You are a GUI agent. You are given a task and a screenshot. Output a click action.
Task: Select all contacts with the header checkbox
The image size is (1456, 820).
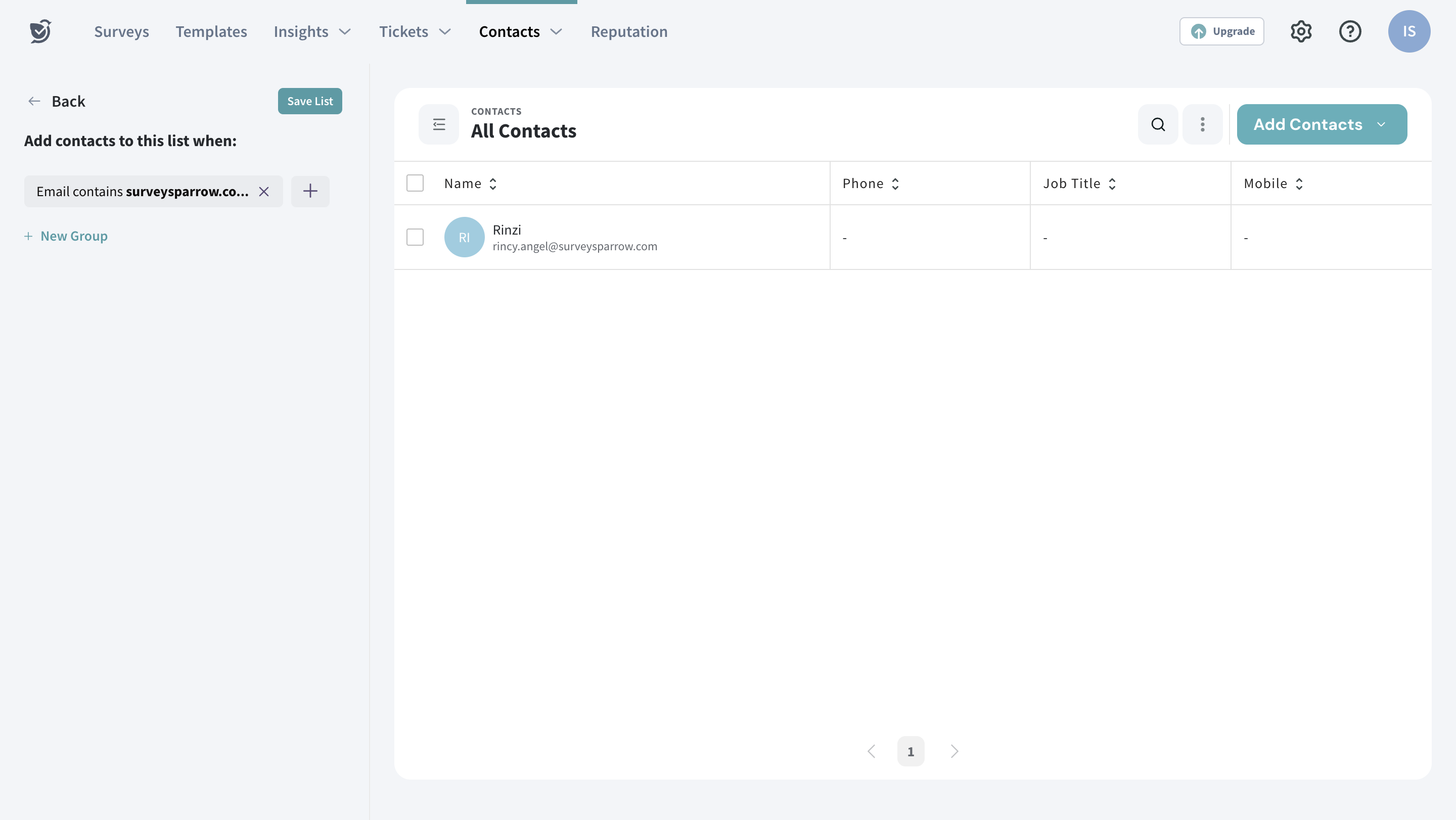click(x=415, y=183)
